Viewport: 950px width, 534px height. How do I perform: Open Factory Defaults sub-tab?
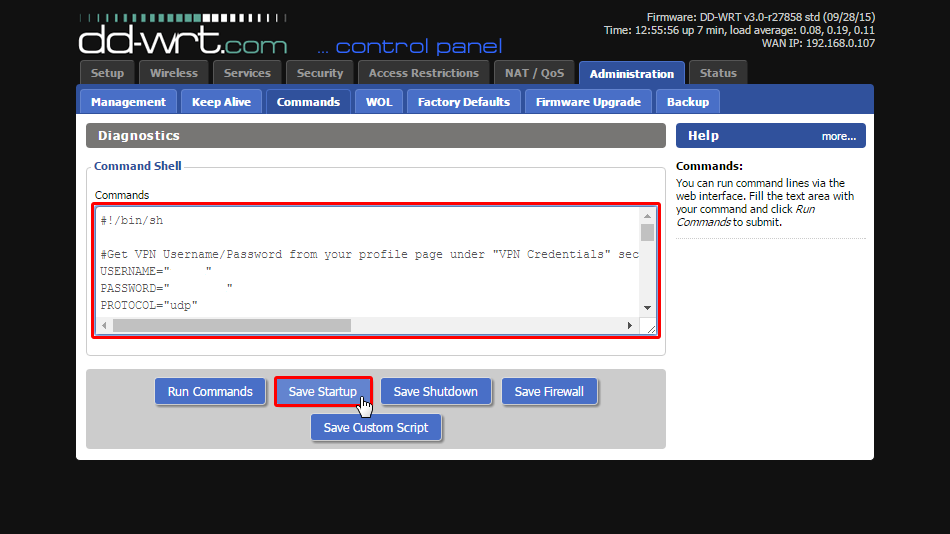click(x=464, y=102)
